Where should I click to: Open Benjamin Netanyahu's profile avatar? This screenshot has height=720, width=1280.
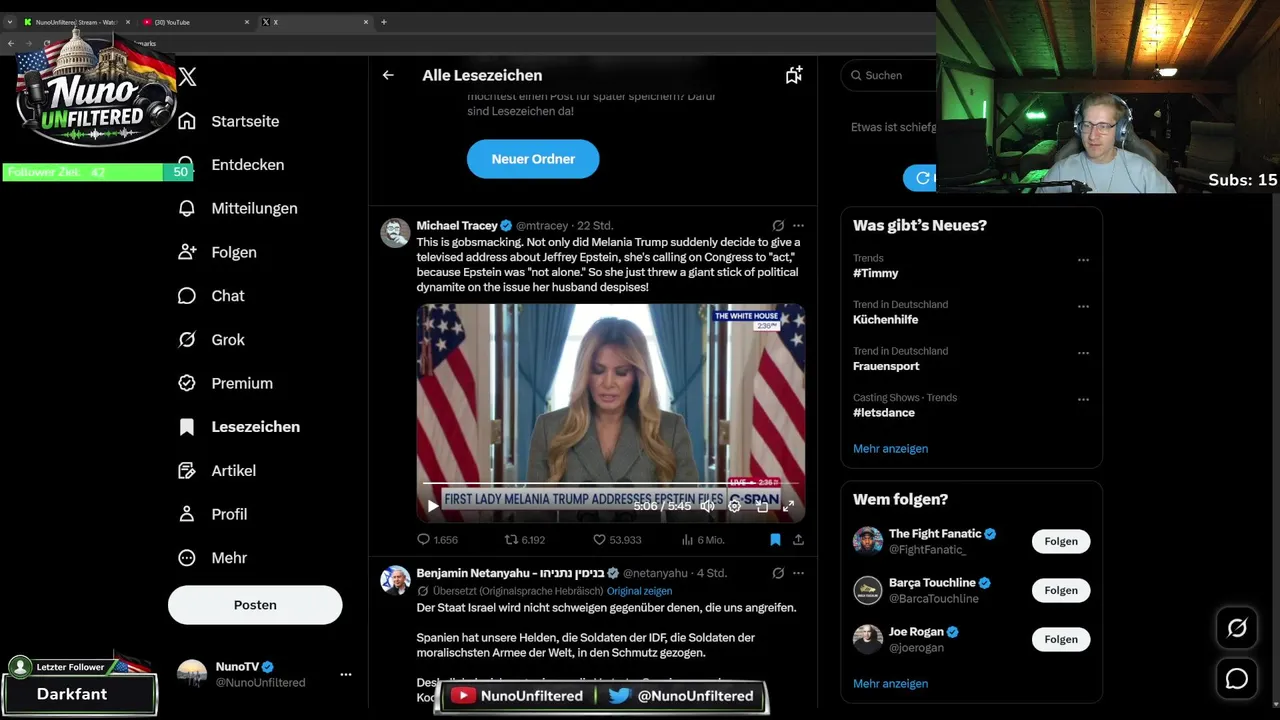pyautogui.click(x=396, y=581)
